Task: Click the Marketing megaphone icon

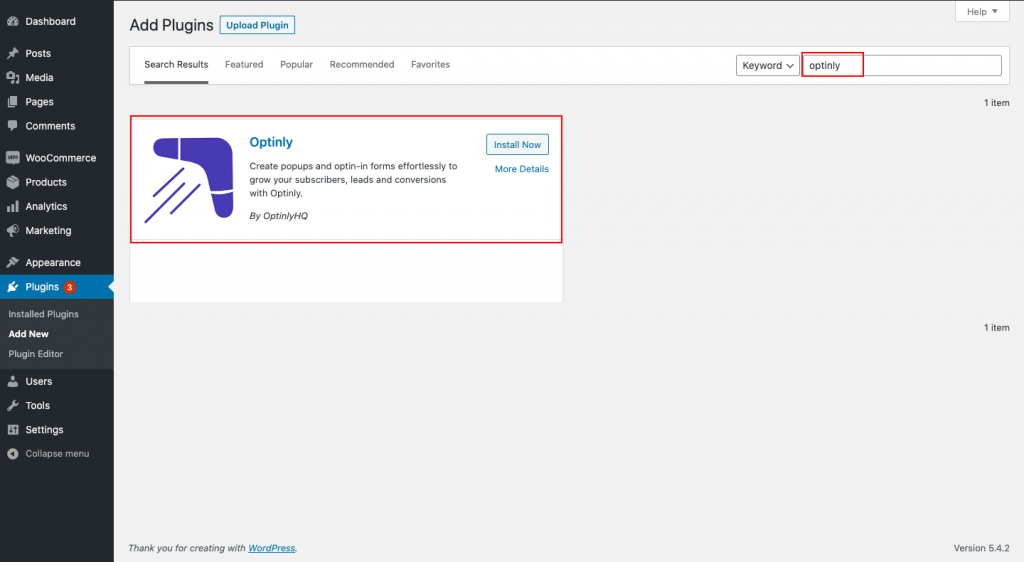Action: coord(12,230)
